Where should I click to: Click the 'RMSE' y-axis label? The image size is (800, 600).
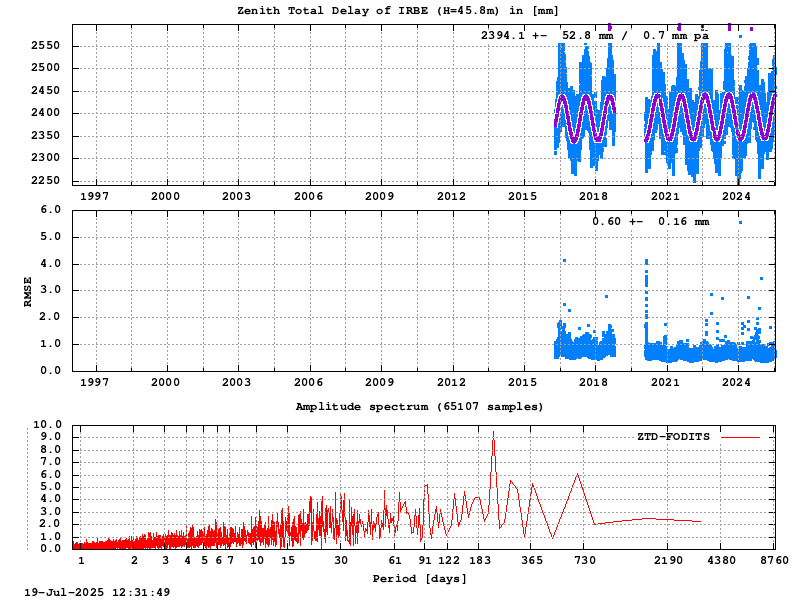(x=28, y=292)
